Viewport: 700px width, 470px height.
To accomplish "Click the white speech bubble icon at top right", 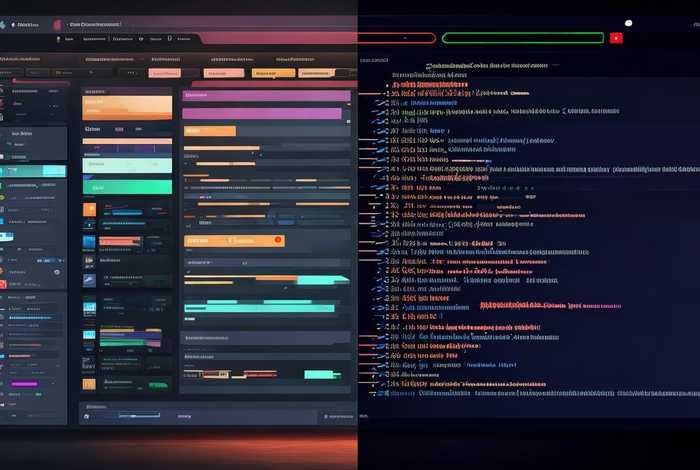I will click(x=628, y=23).
